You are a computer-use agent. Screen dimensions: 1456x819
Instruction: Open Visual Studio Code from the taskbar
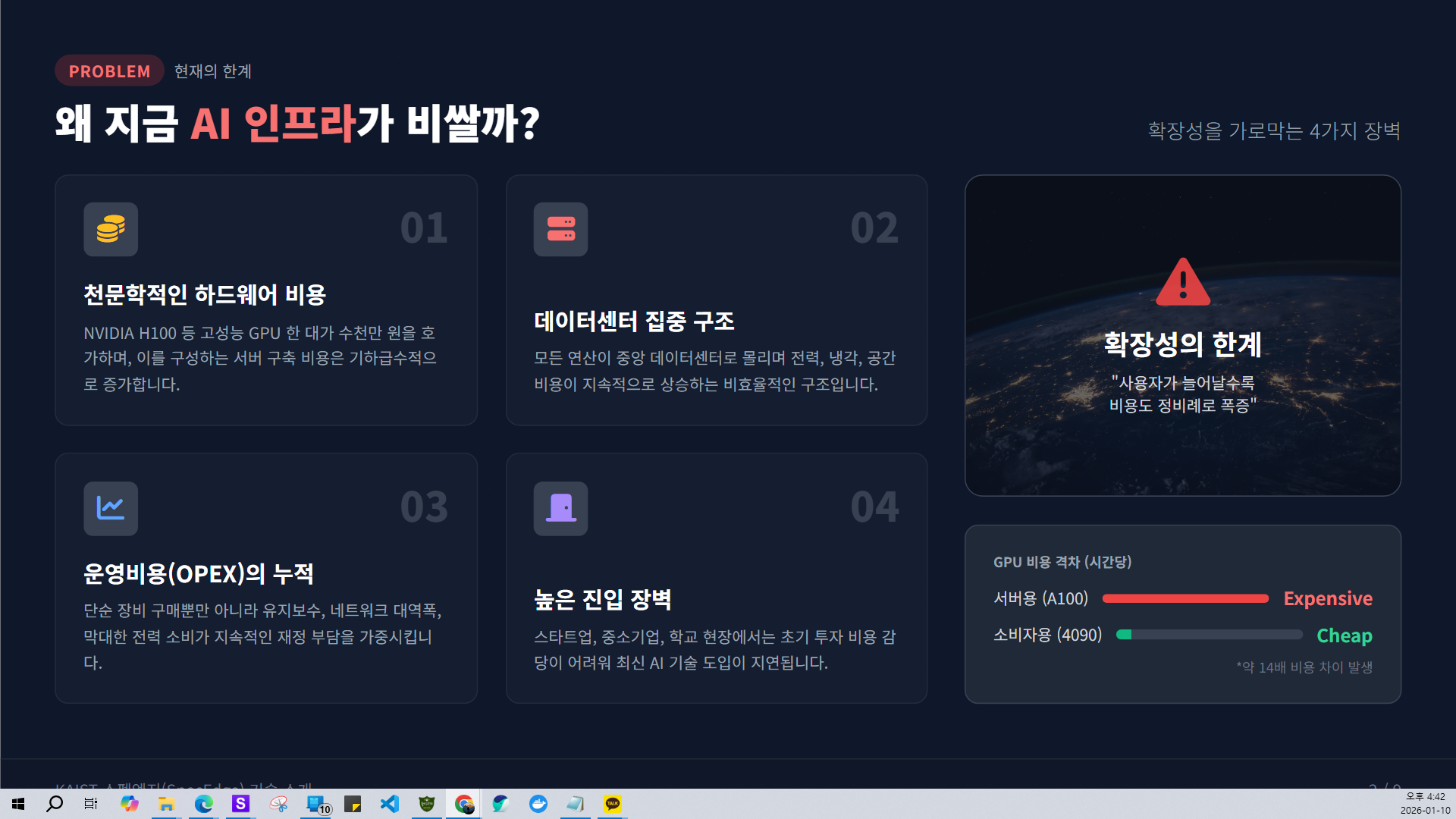click(390, 804)
